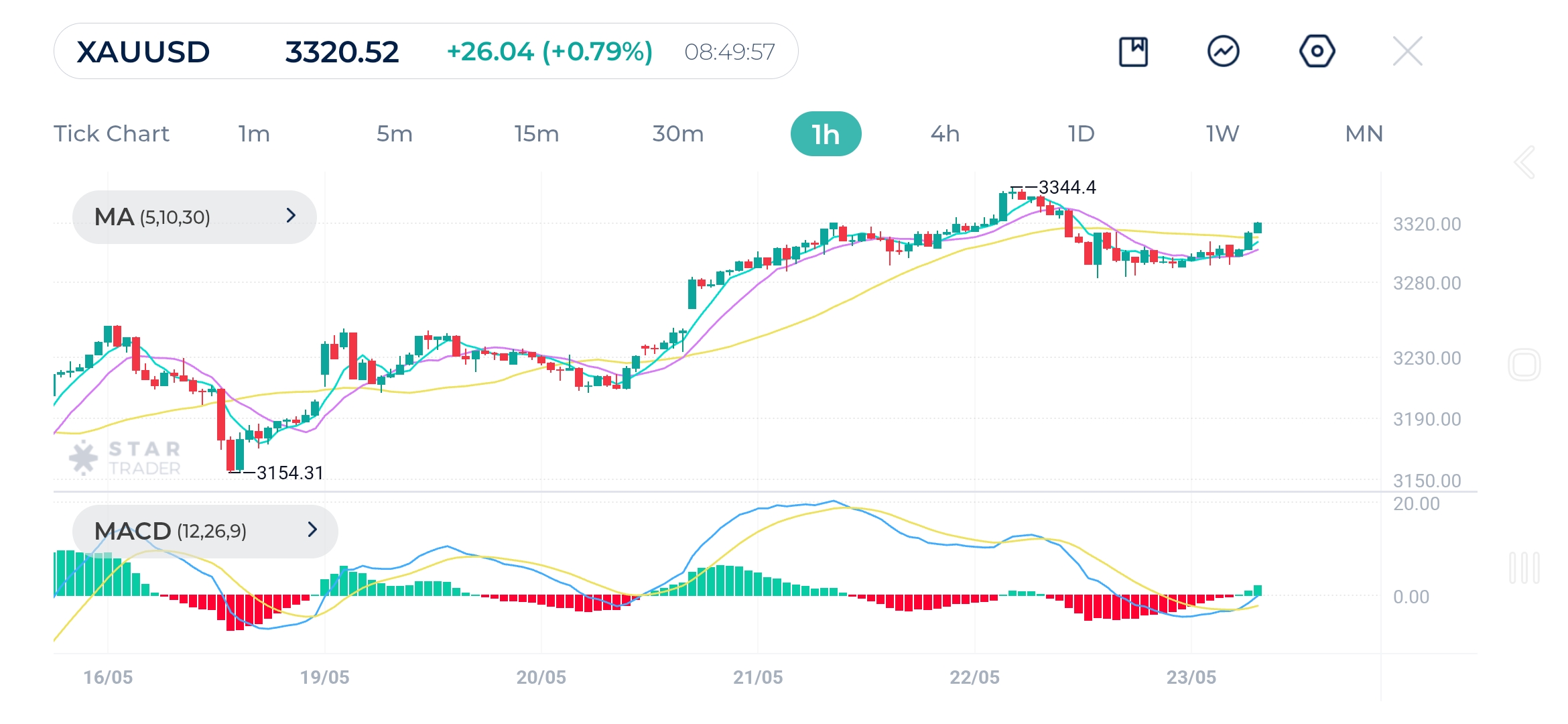Switch to the 1D timeframe
1568x724 pixels.
coord(1081,133)
